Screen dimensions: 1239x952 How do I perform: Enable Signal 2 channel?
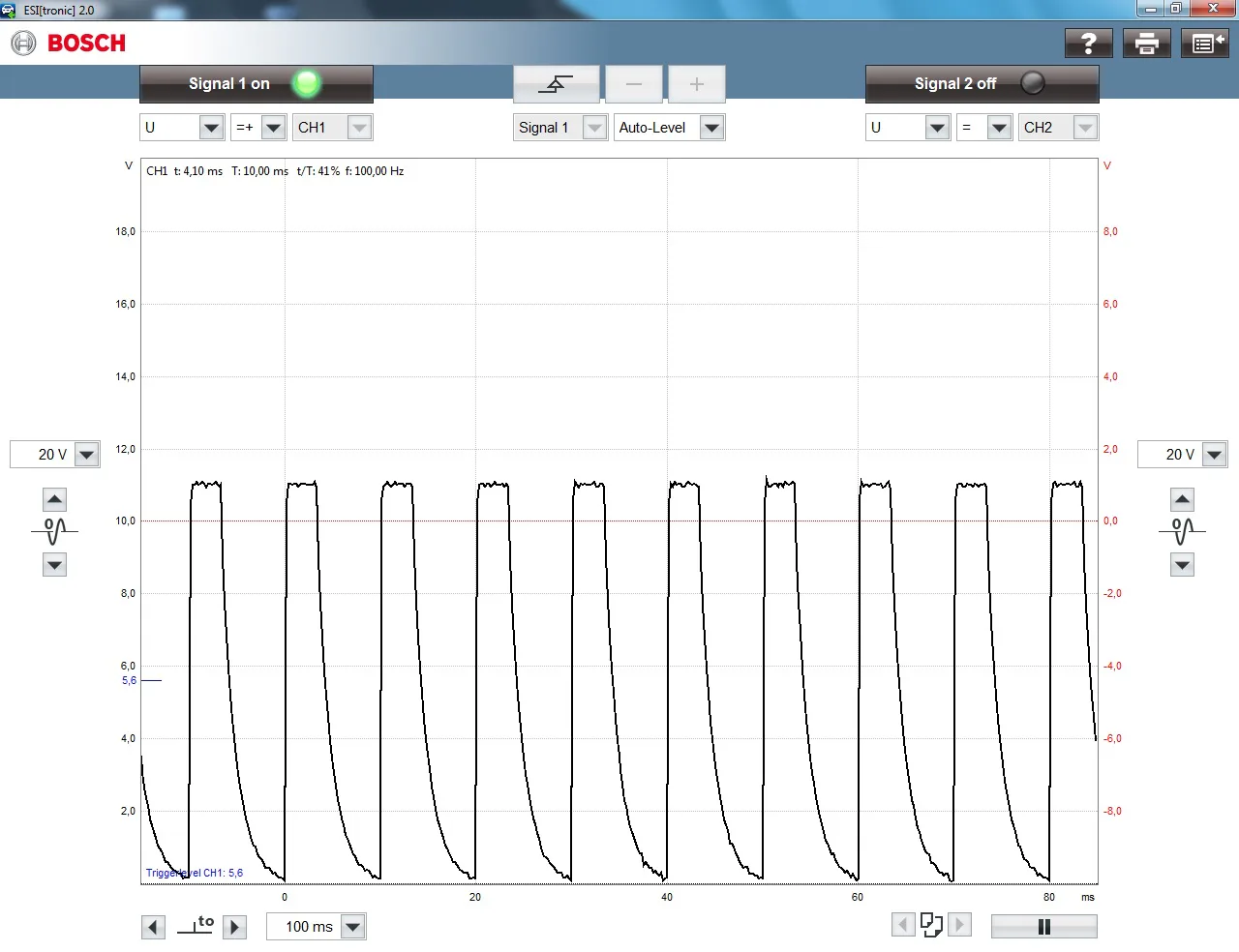coord(982,84)
